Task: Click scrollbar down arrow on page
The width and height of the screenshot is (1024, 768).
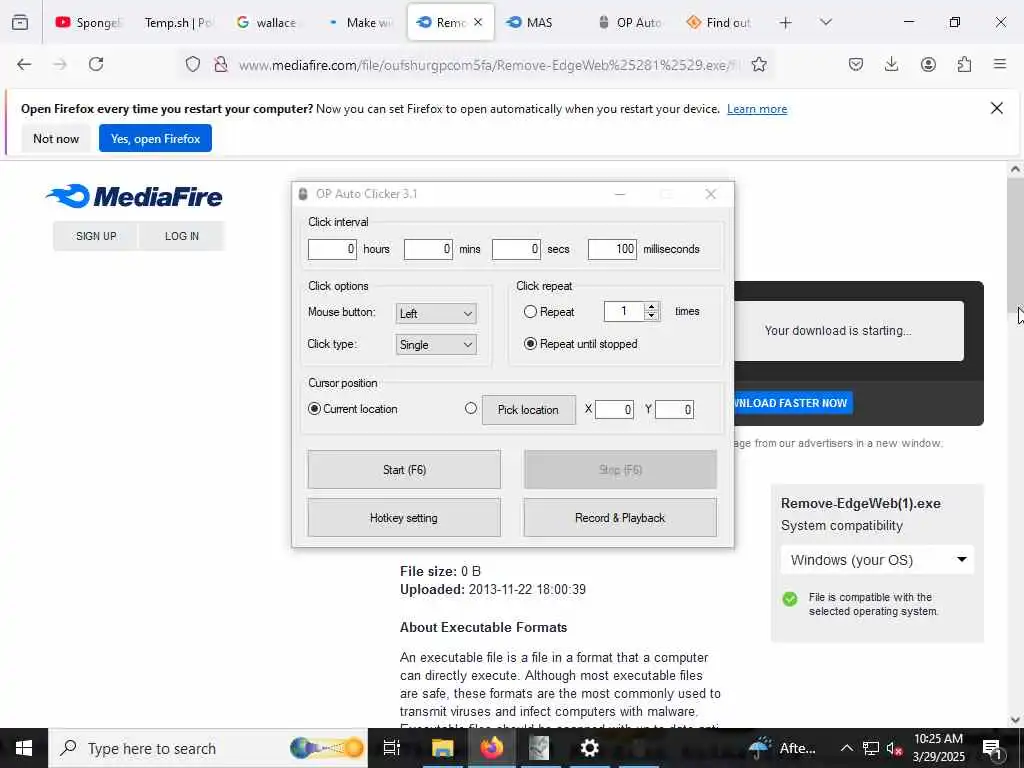Action: pyautogui.click(x=1015, y=720)
